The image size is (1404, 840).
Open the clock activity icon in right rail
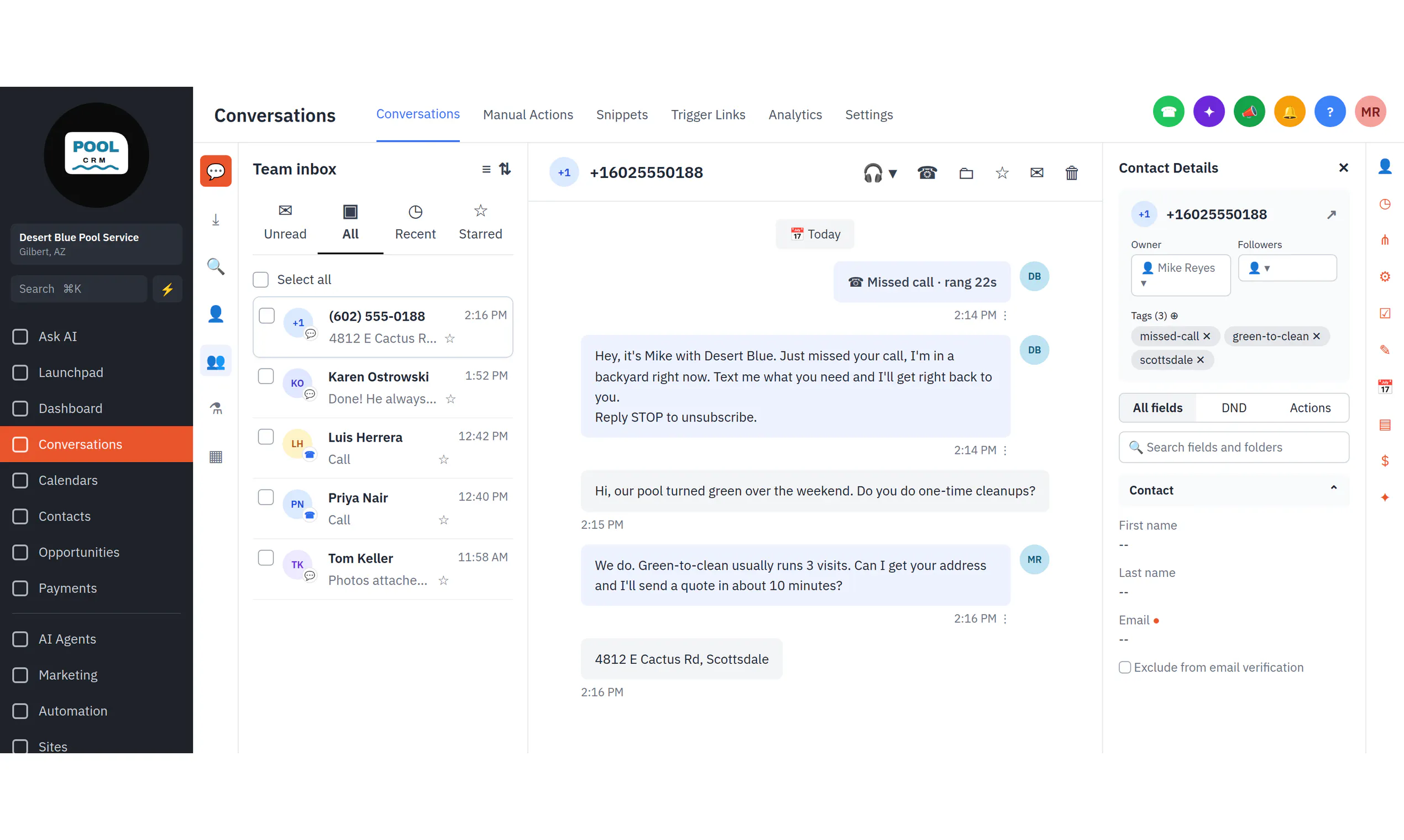click(x=1384, y=204)
